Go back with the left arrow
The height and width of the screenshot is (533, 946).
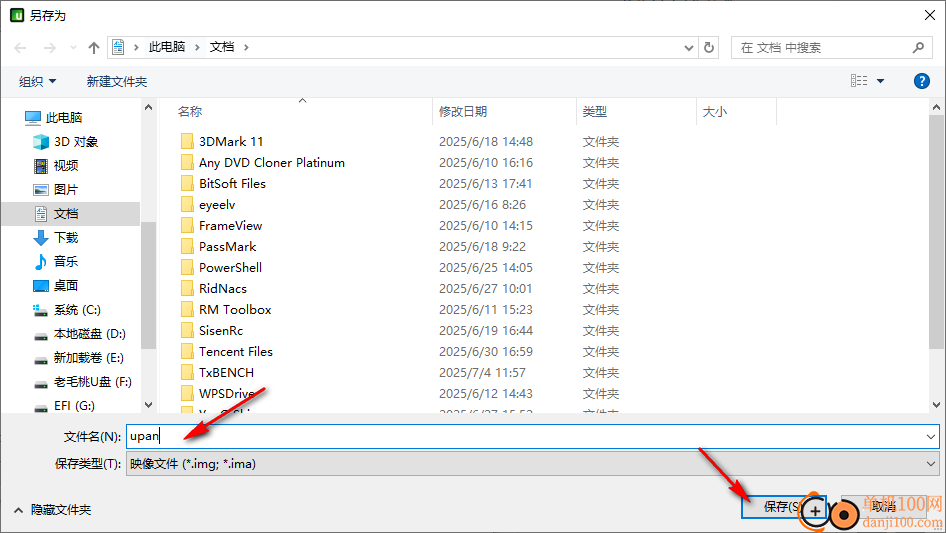click(x=20, y=48)
